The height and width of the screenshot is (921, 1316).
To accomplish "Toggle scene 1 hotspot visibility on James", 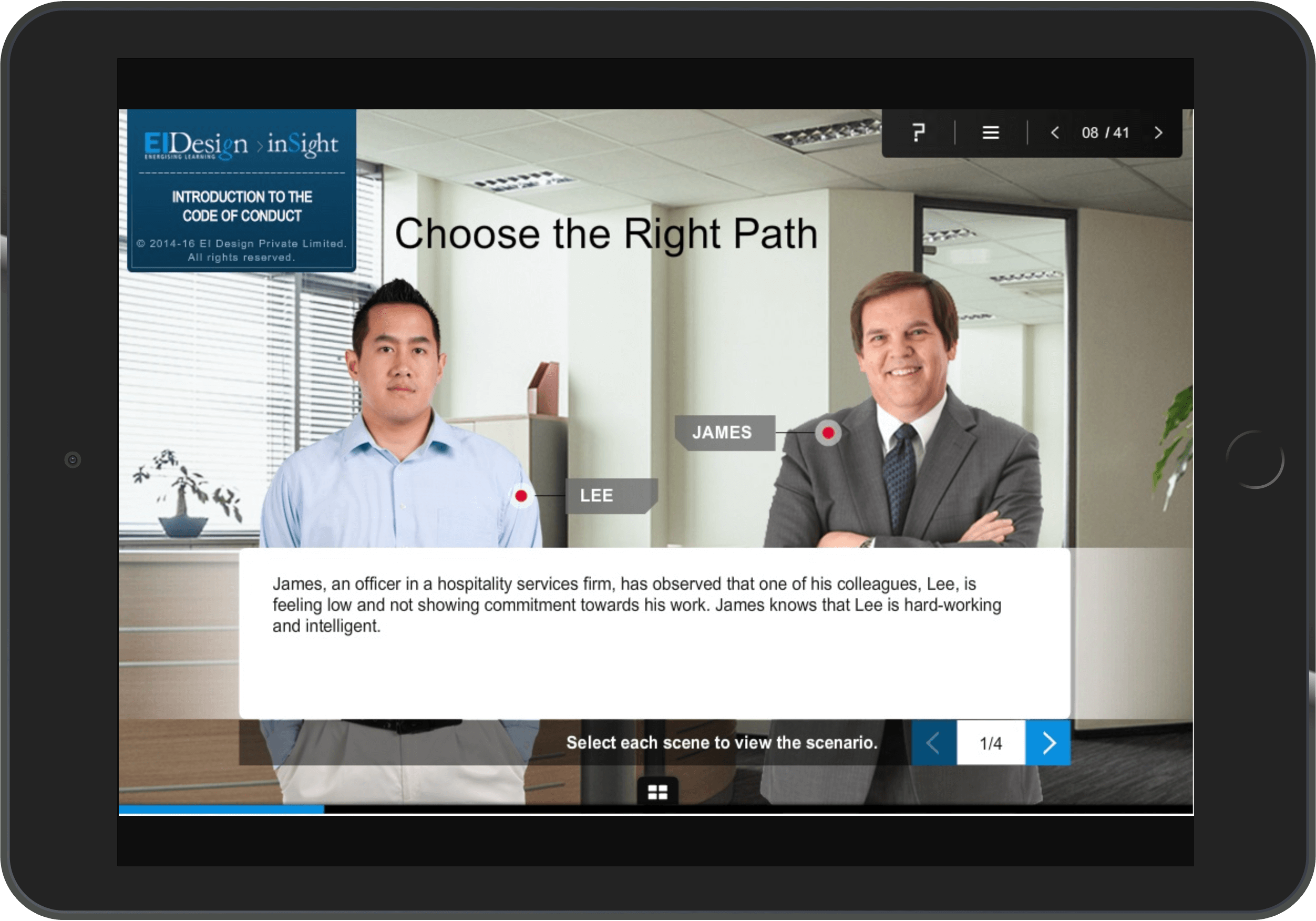I will 828,434.
